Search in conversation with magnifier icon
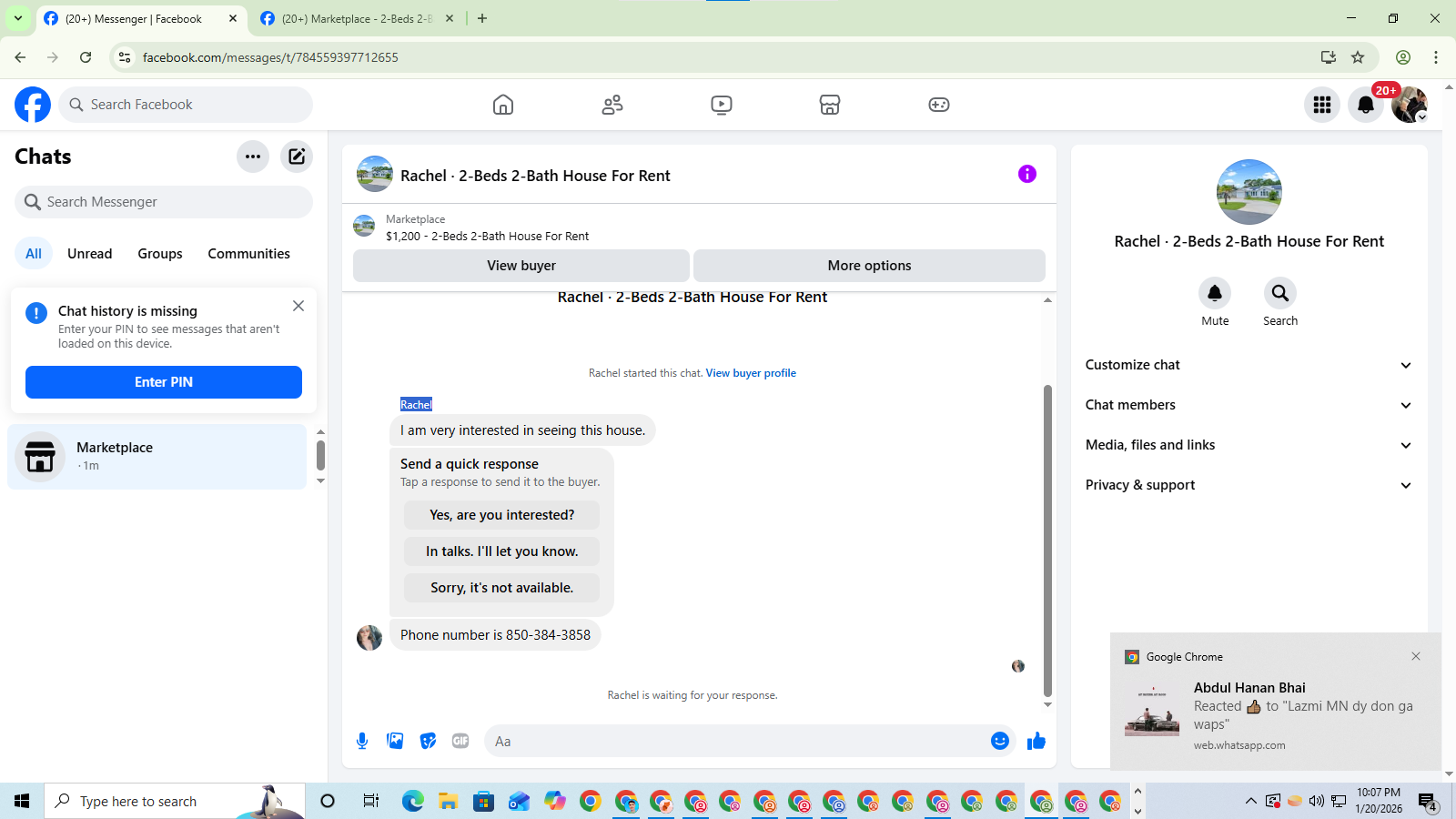Screen dimensions: 1456x819 tap(1280, 293)
